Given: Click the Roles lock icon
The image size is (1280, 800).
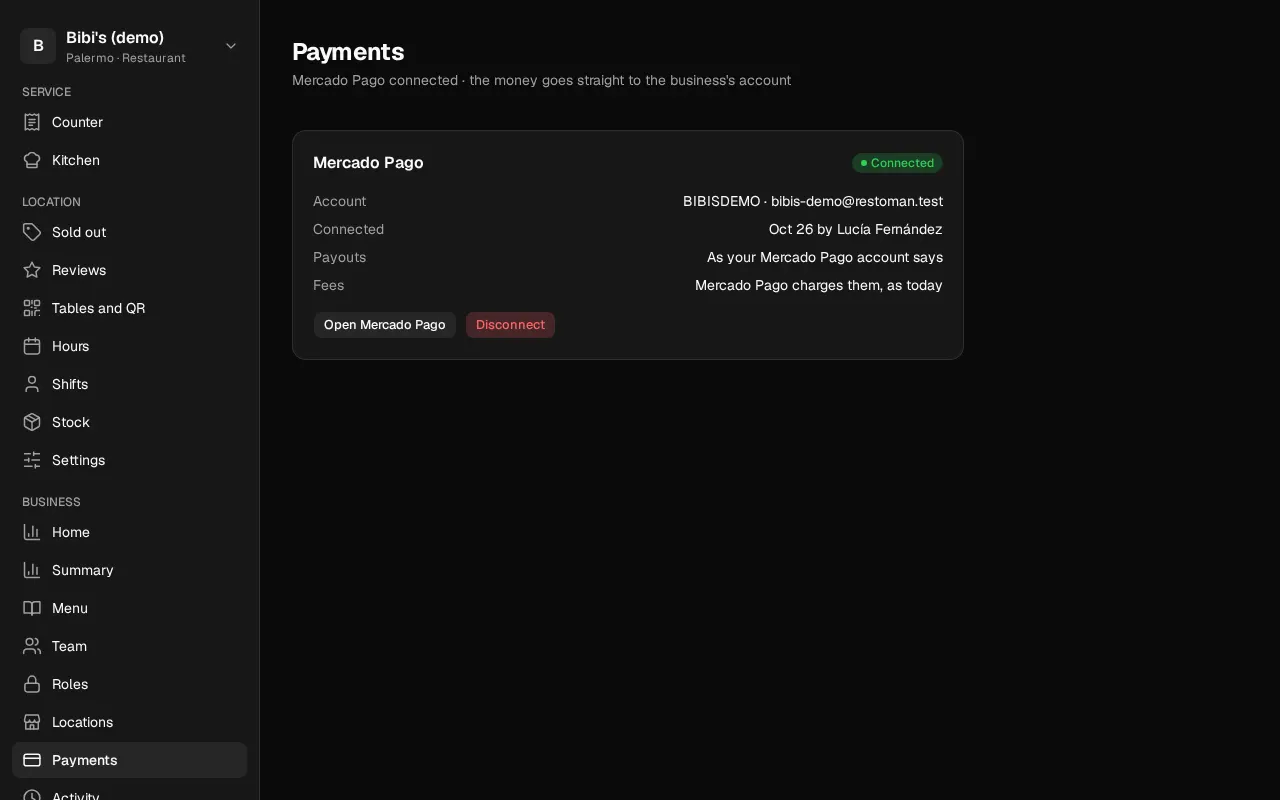Looking at the screenshot, I should coord(32,684).
